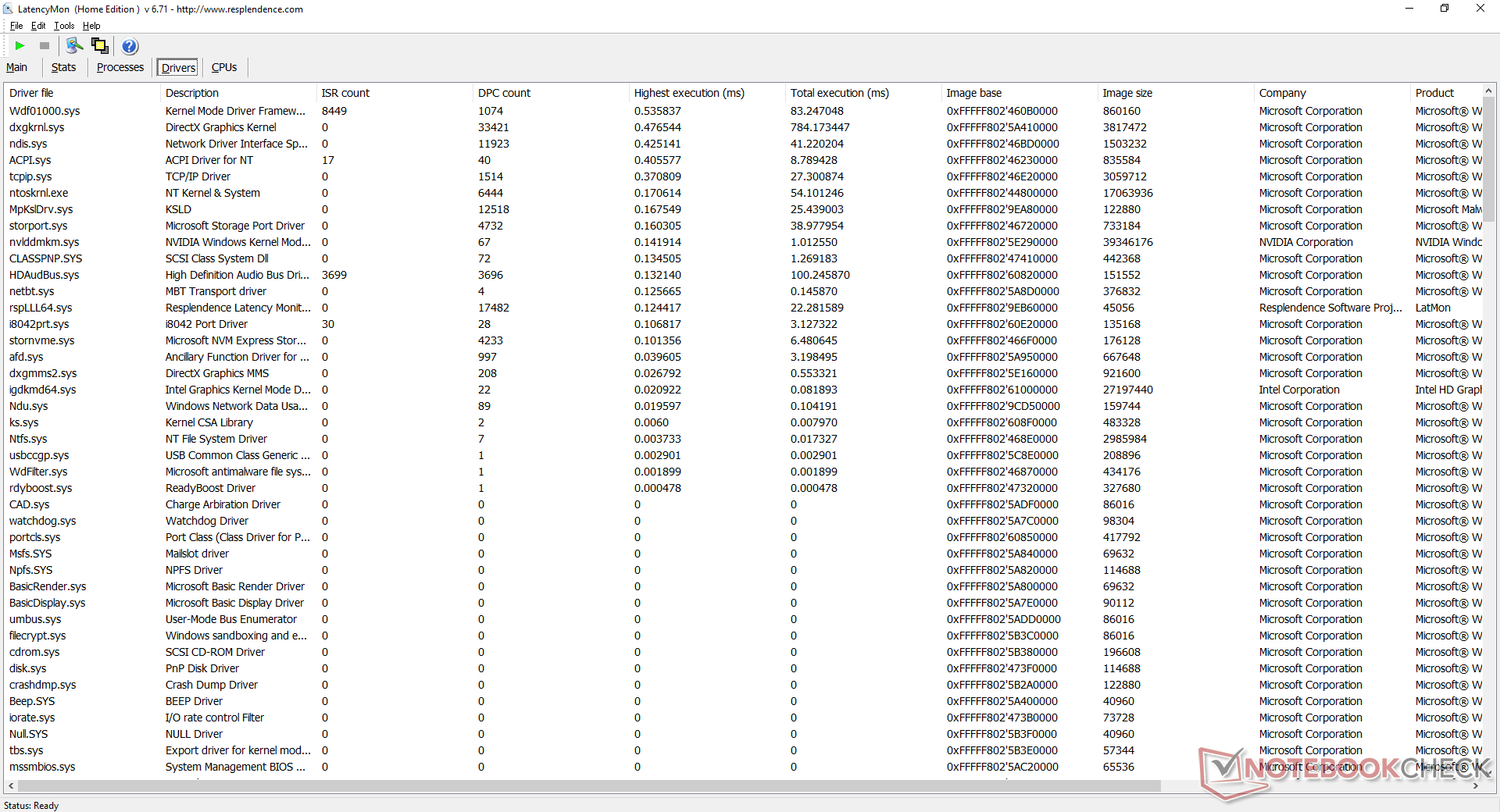1500x812 pixels.
Task: Select the MpKslDrv.sys driver row
Action: pyautogui.click(x=743, y=209)
